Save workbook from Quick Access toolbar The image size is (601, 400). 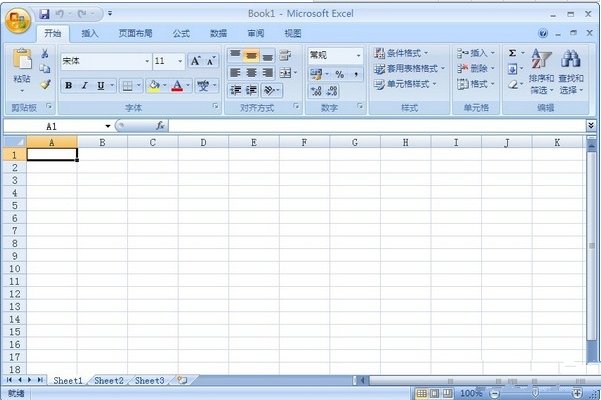point(44,14)
